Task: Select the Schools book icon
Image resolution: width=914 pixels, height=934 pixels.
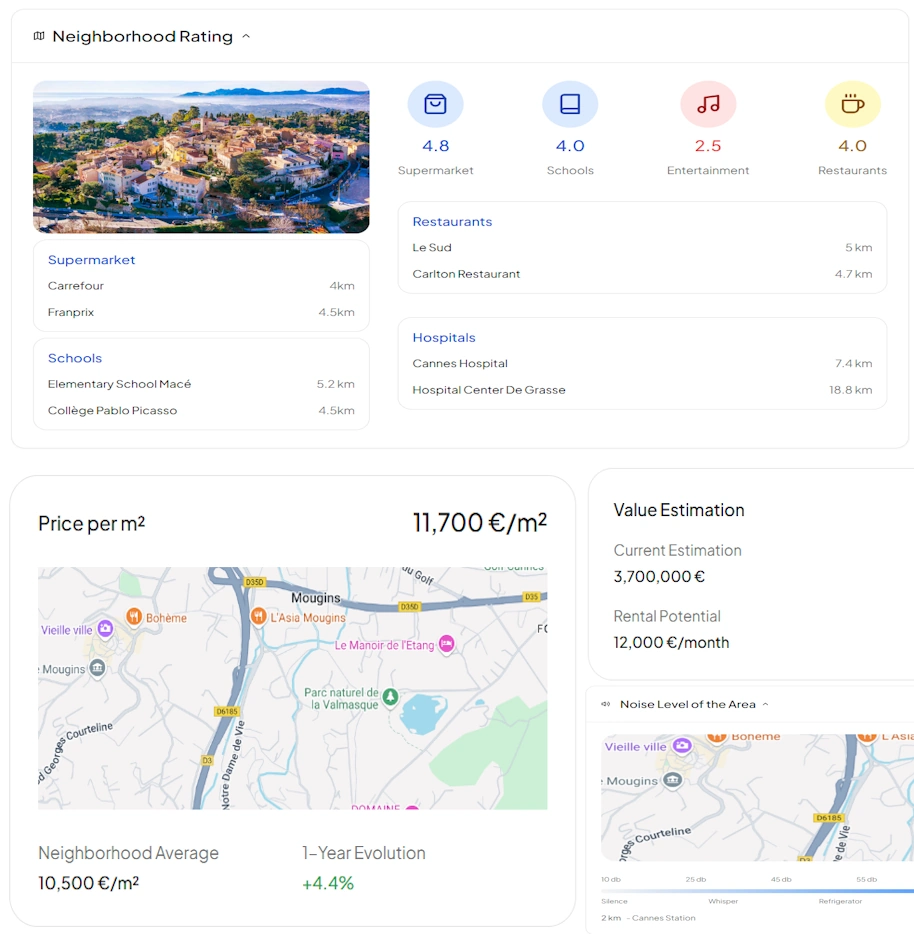Action: [570, 104]
